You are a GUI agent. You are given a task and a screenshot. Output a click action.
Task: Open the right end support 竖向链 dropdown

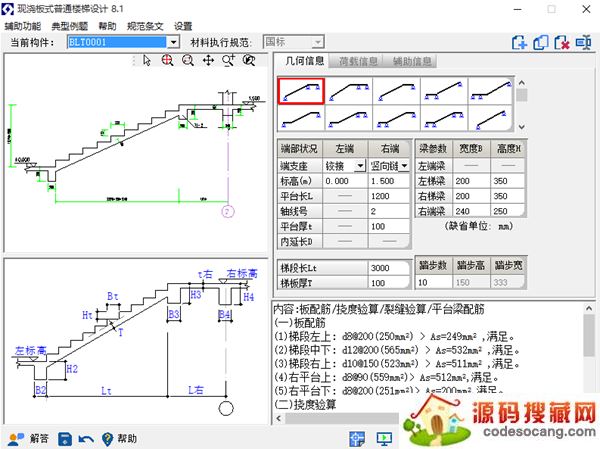coord(404,166)
